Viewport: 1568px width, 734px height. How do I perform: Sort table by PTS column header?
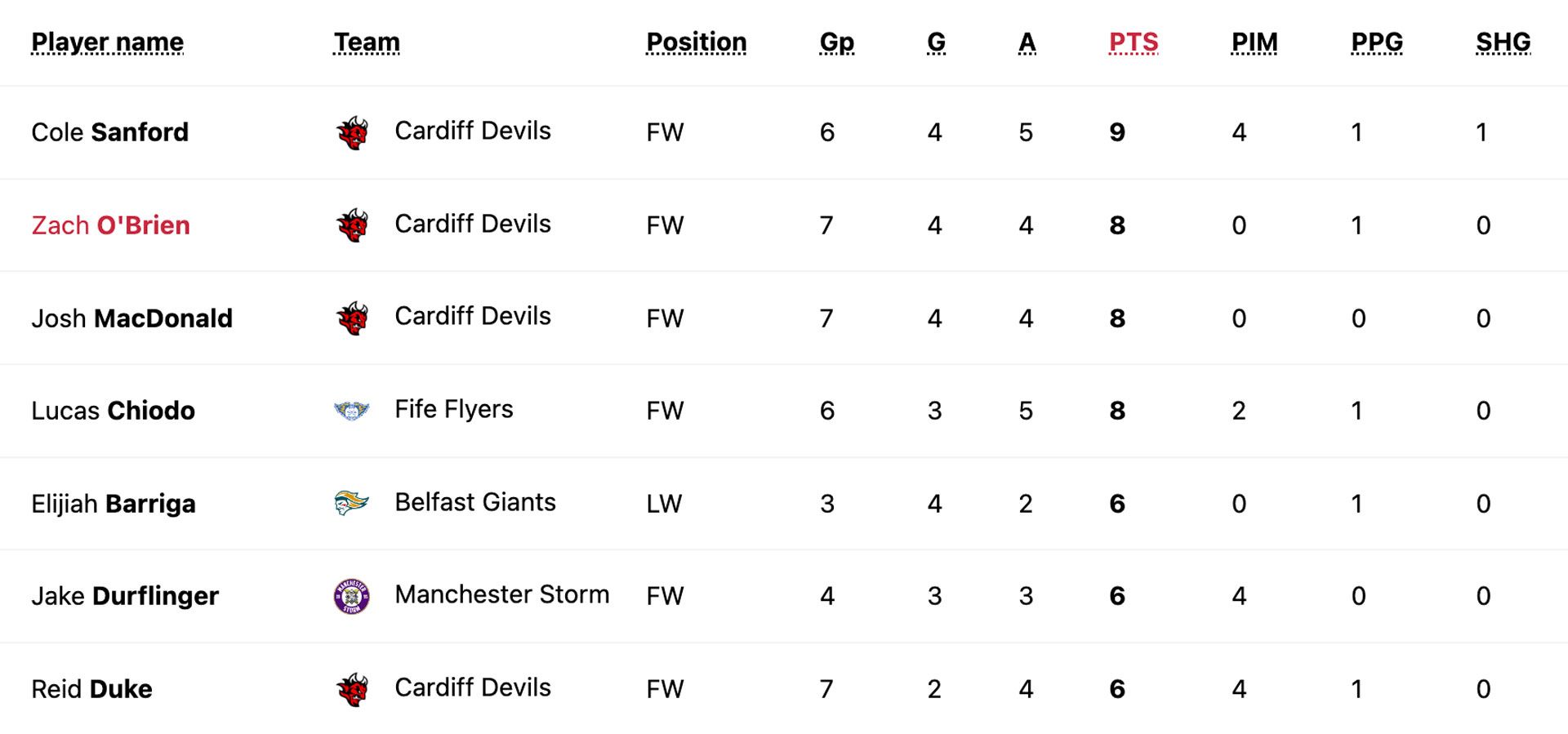point(1134,42)
